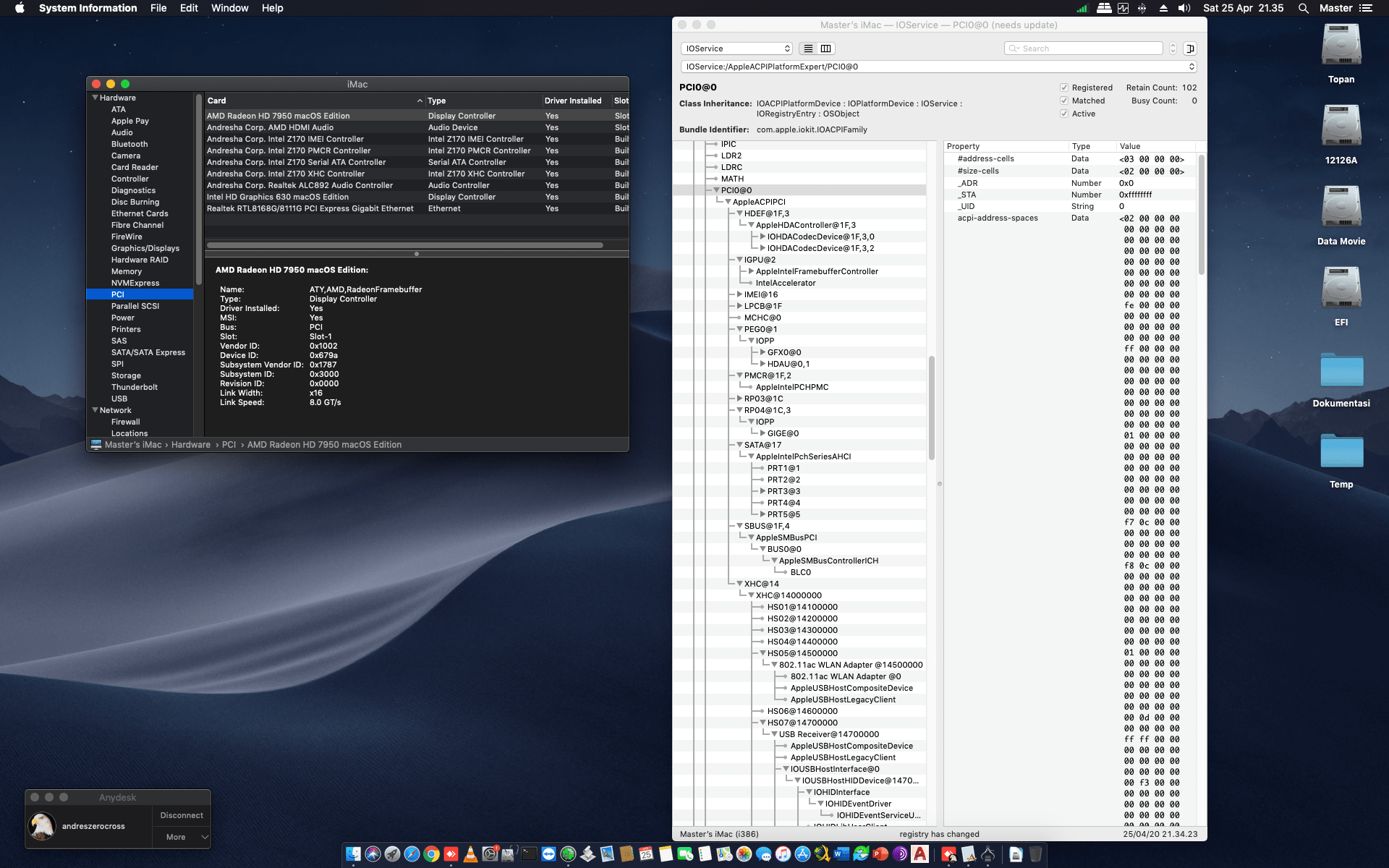Open VLC media player in dock
Image resolution: width=1389 pixels, height=868 pixels.
coord(470,854)
